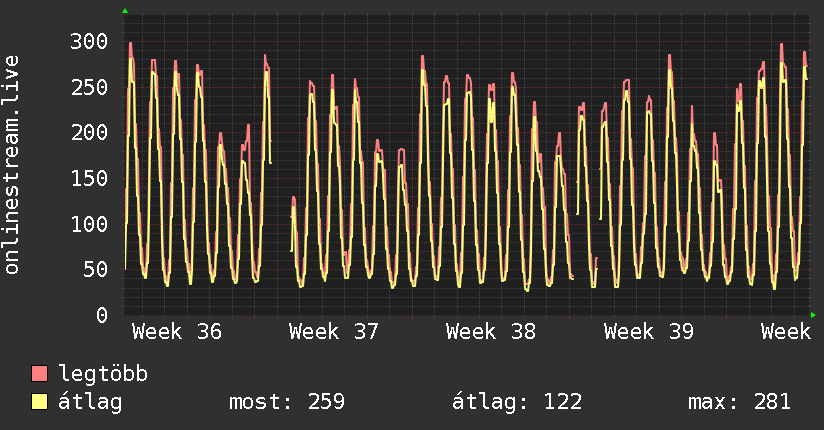Click the 'most: 259' value
Viewport: 824px width, 430px height.
coord(287,402)
